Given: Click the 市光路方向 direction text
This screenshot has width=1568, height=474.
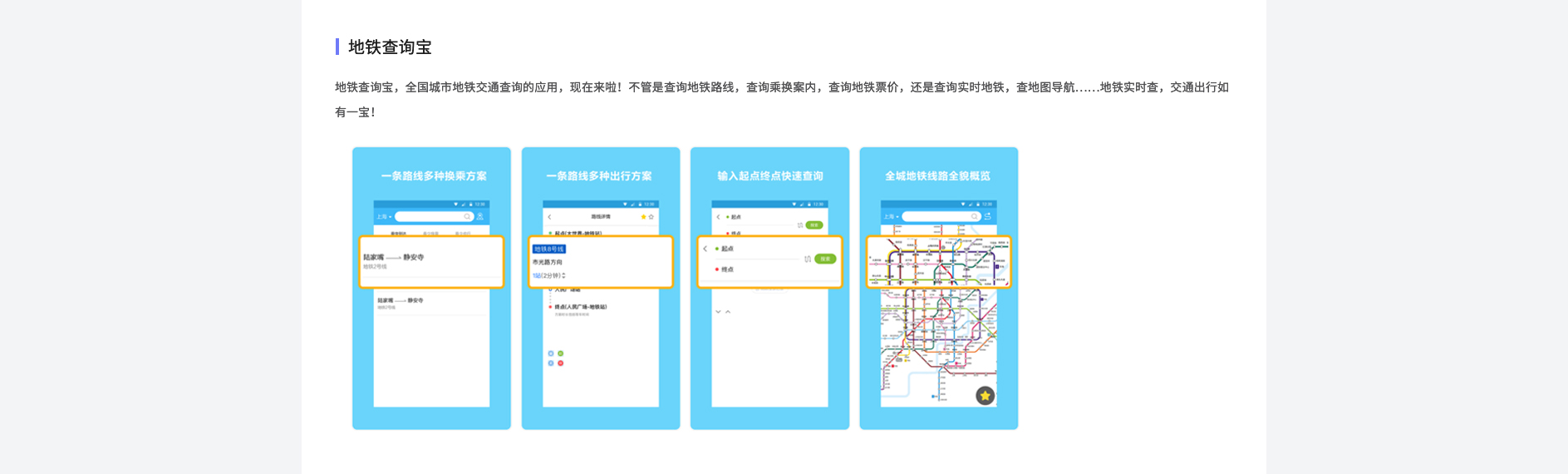Looking at the screenshot, I should [548, 262].
